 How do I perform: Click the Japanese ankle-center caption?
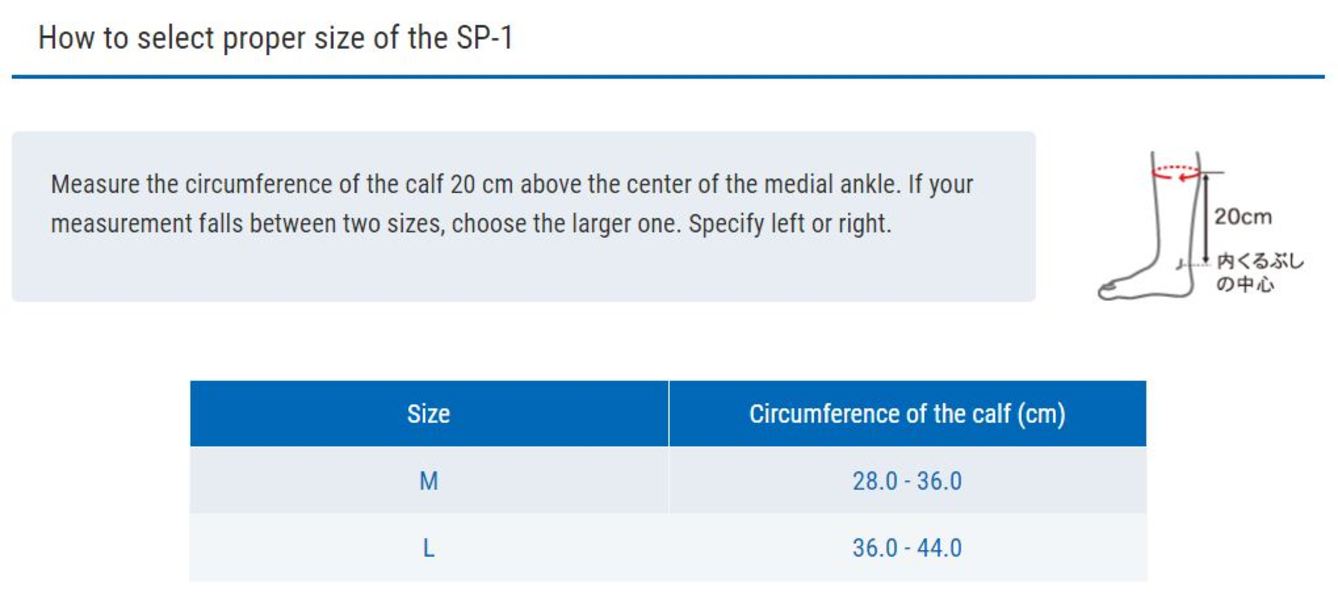[1259, 272]
